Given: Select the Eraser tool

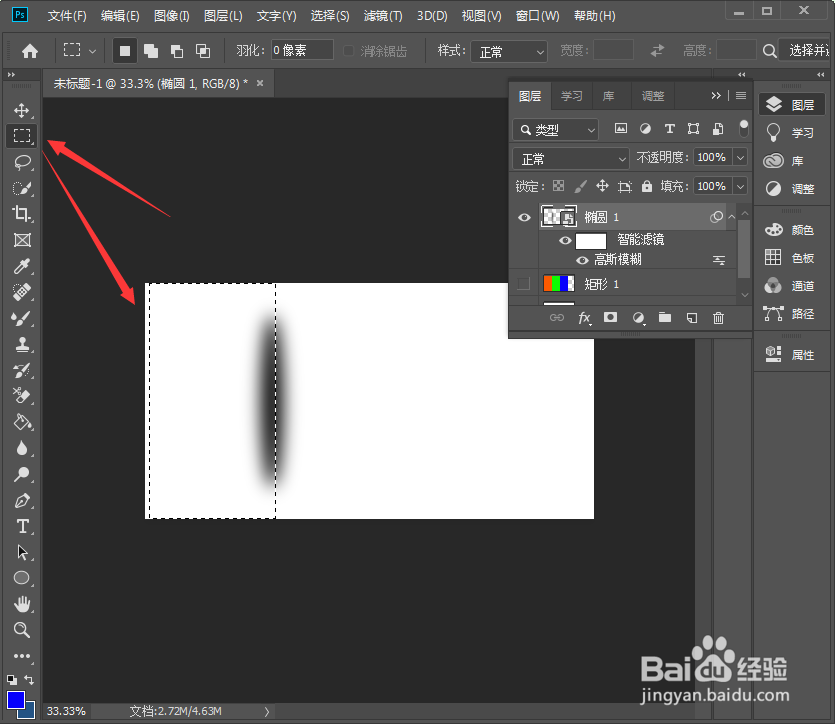Looking at the screenshot, I should pyautogui.click(x=21, y=396).
